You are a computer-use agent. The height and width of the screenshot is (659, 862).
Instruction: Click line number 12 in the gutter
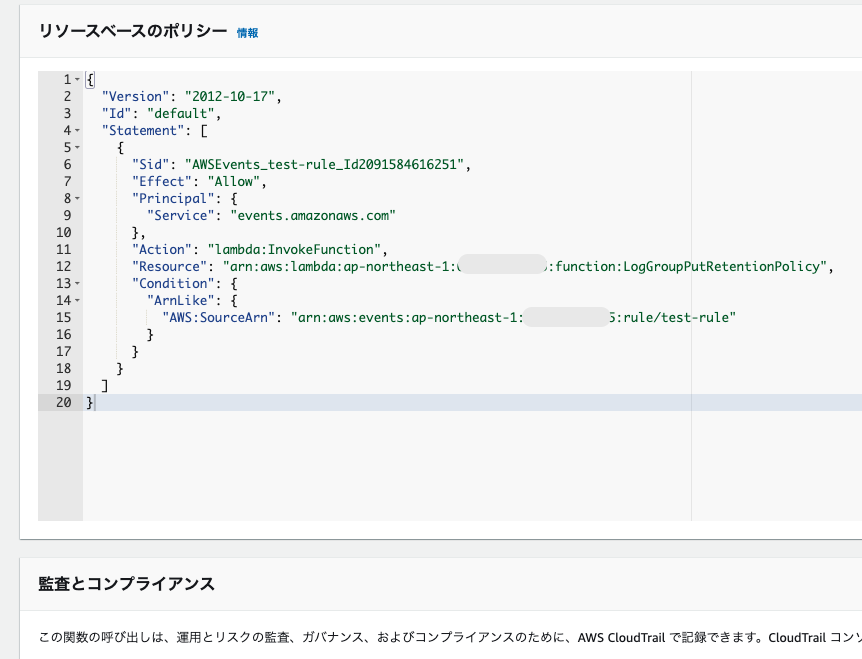tap(65, 266)
